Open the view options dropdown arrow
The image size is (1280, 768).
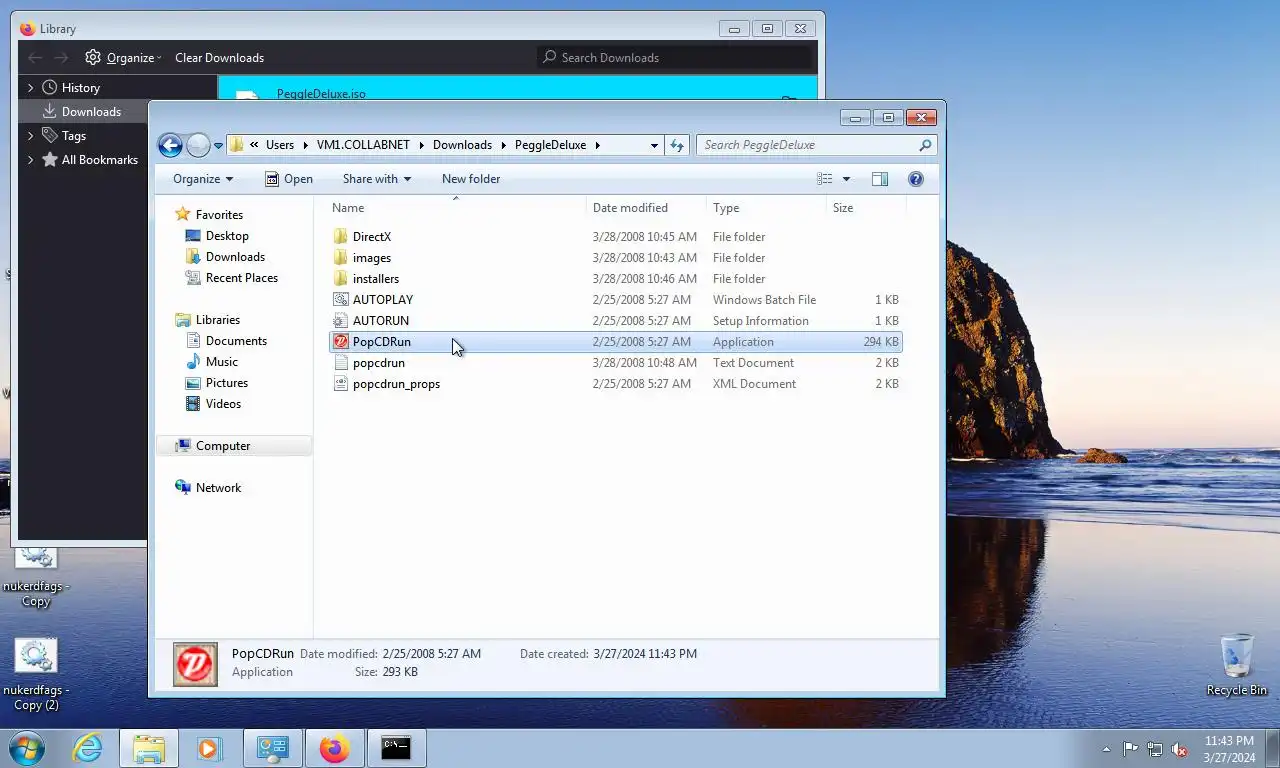click(x=846, y=179)
